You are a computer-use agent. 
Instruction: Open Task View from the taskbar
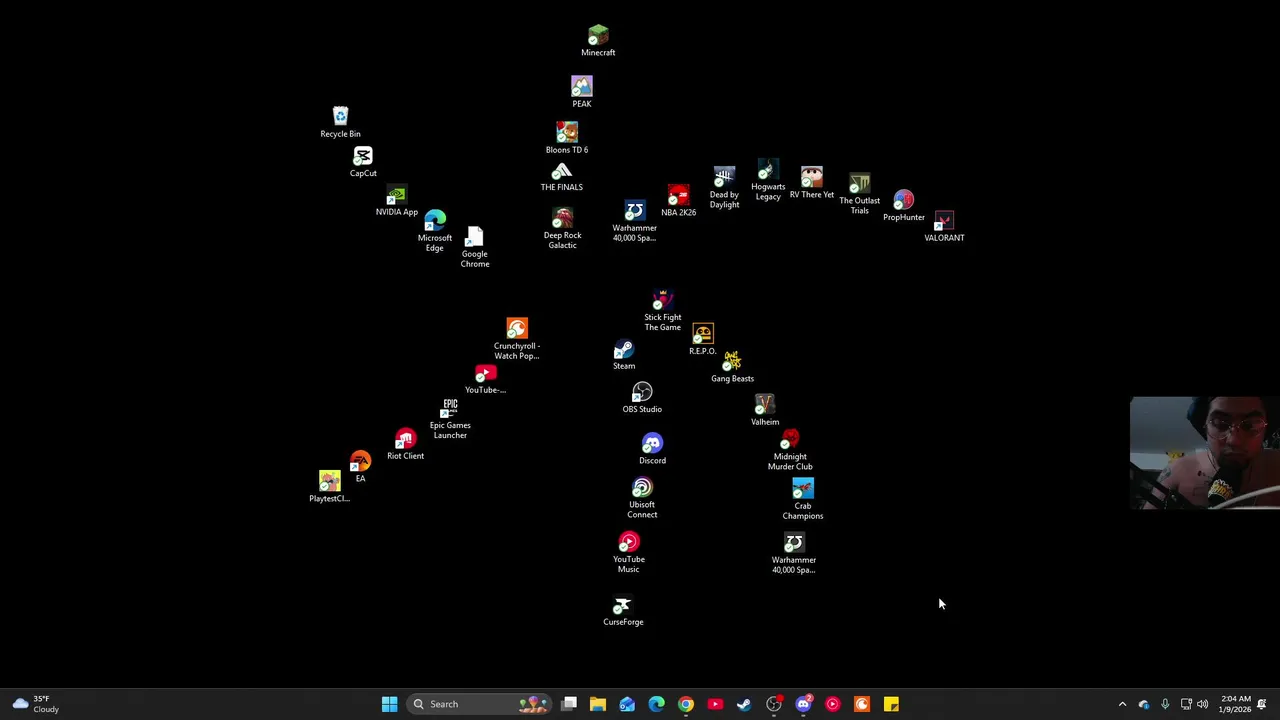[569, 704]
